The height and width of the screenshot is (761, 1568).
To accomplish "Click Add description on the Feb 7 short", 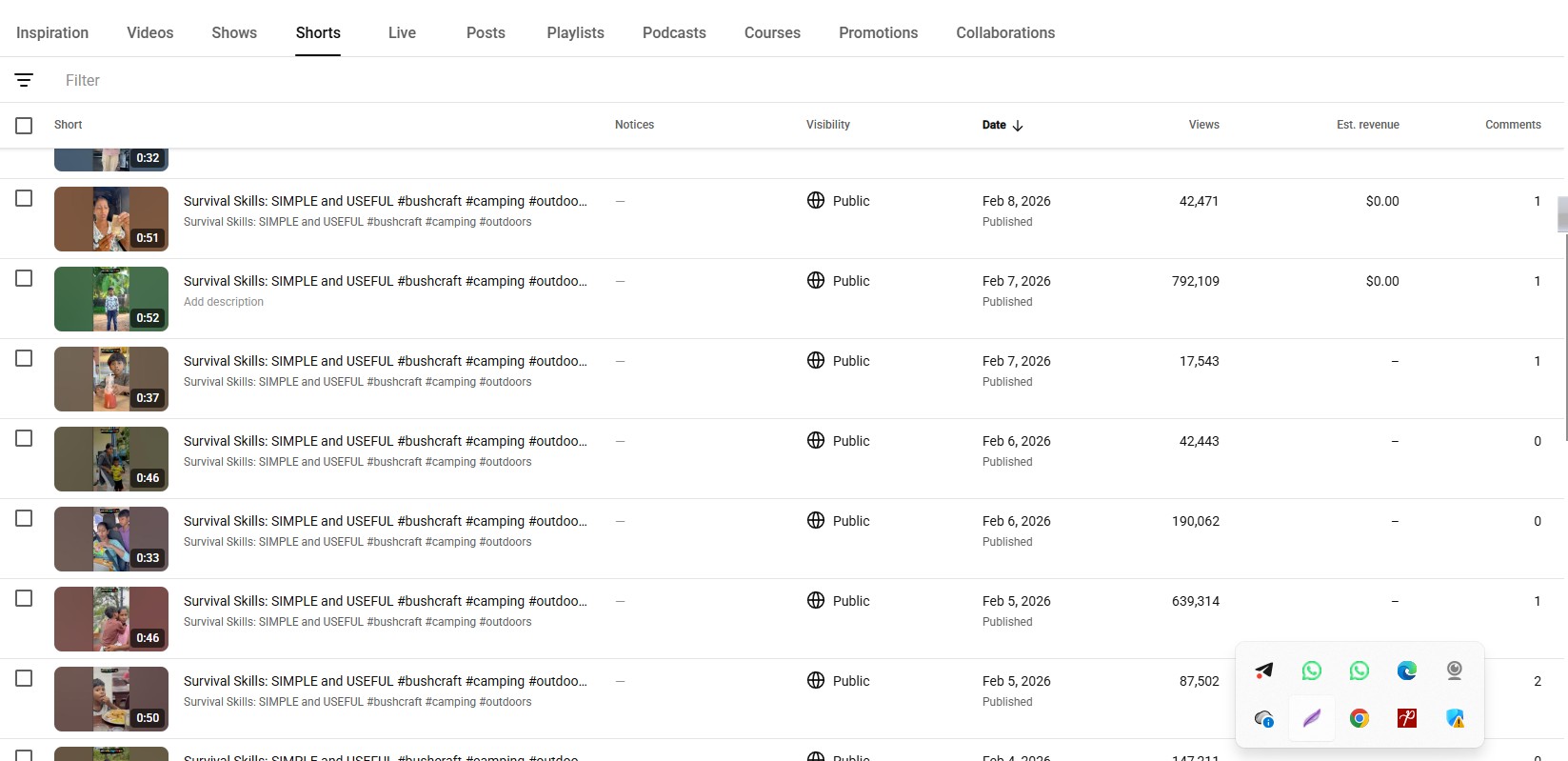I will point(224,302).
